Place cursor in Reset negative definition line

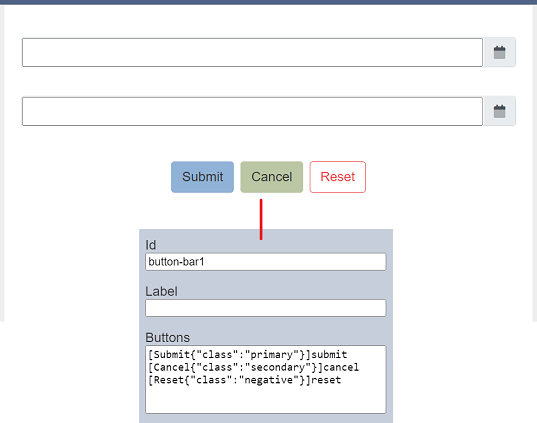coord(245,380)
